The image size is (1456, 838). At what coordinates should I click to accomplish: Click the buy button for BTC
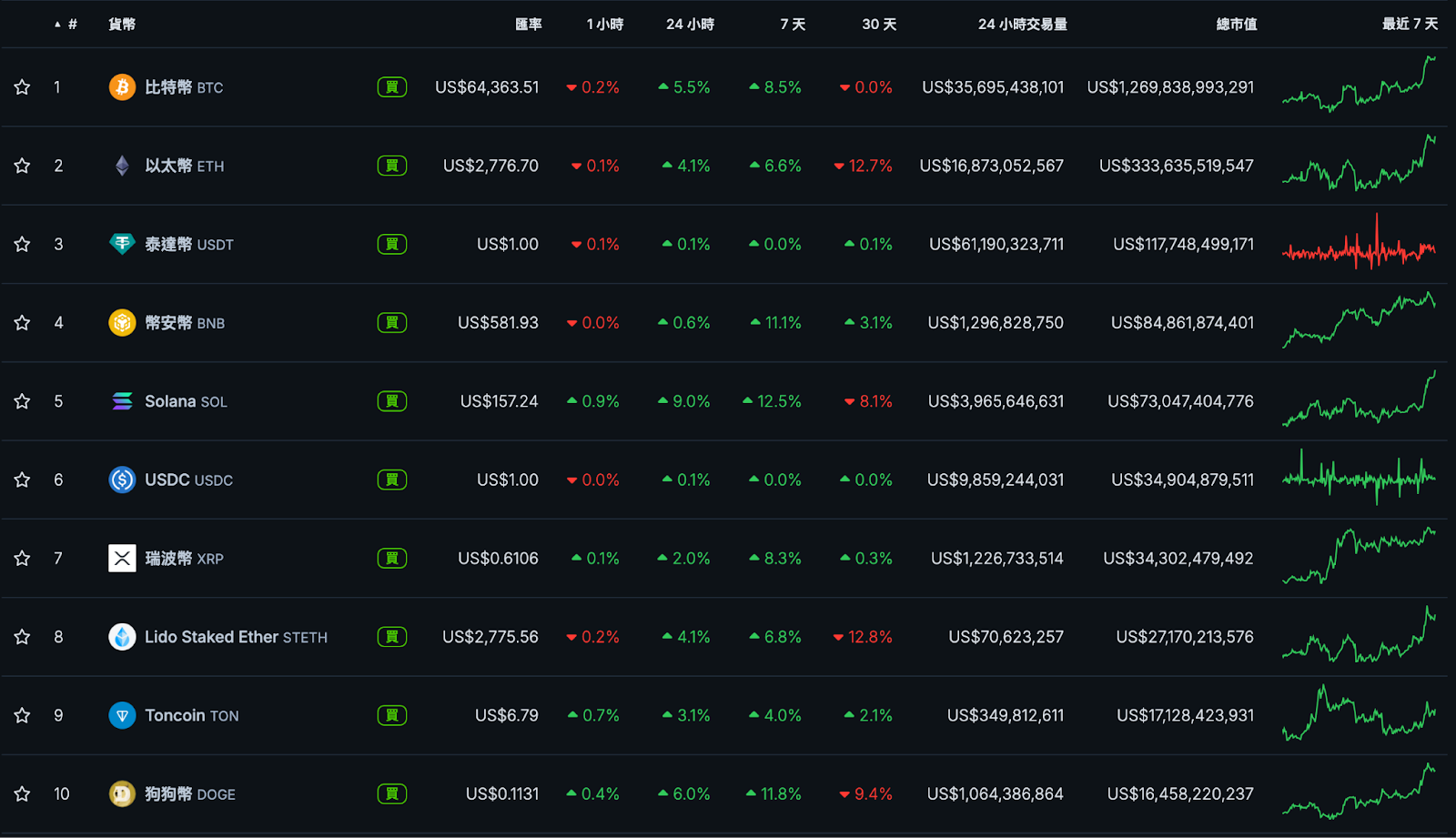coord(392,87)
